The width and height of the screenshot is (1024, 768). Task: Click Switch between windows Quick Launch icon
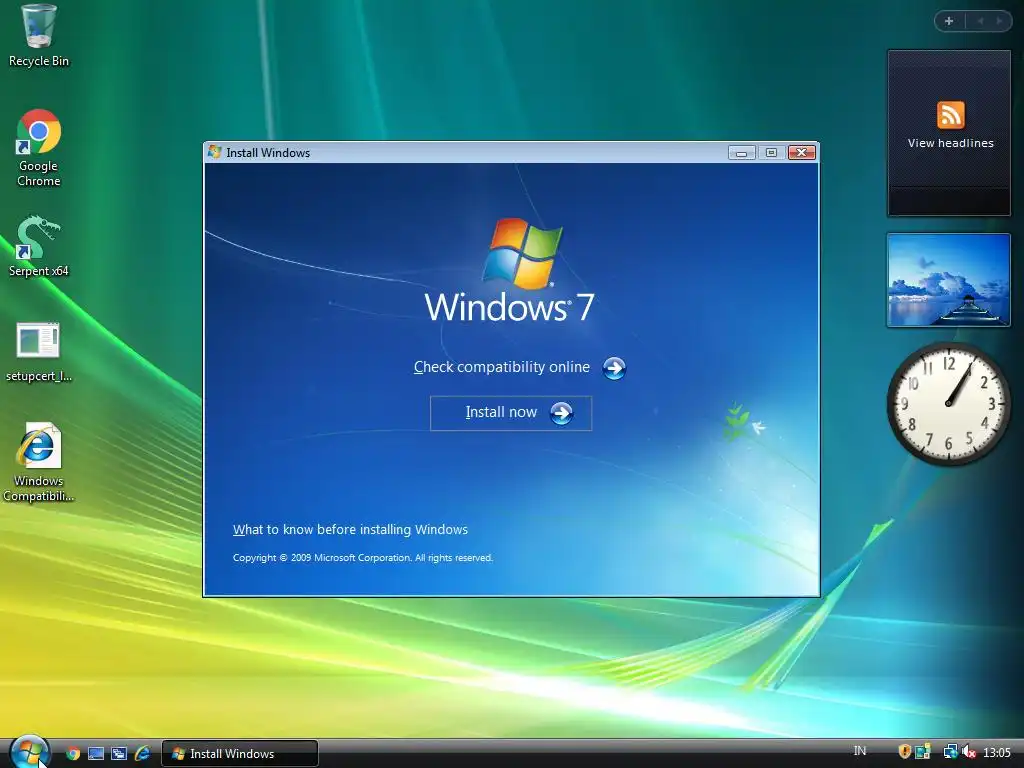[x=119, y=754]
